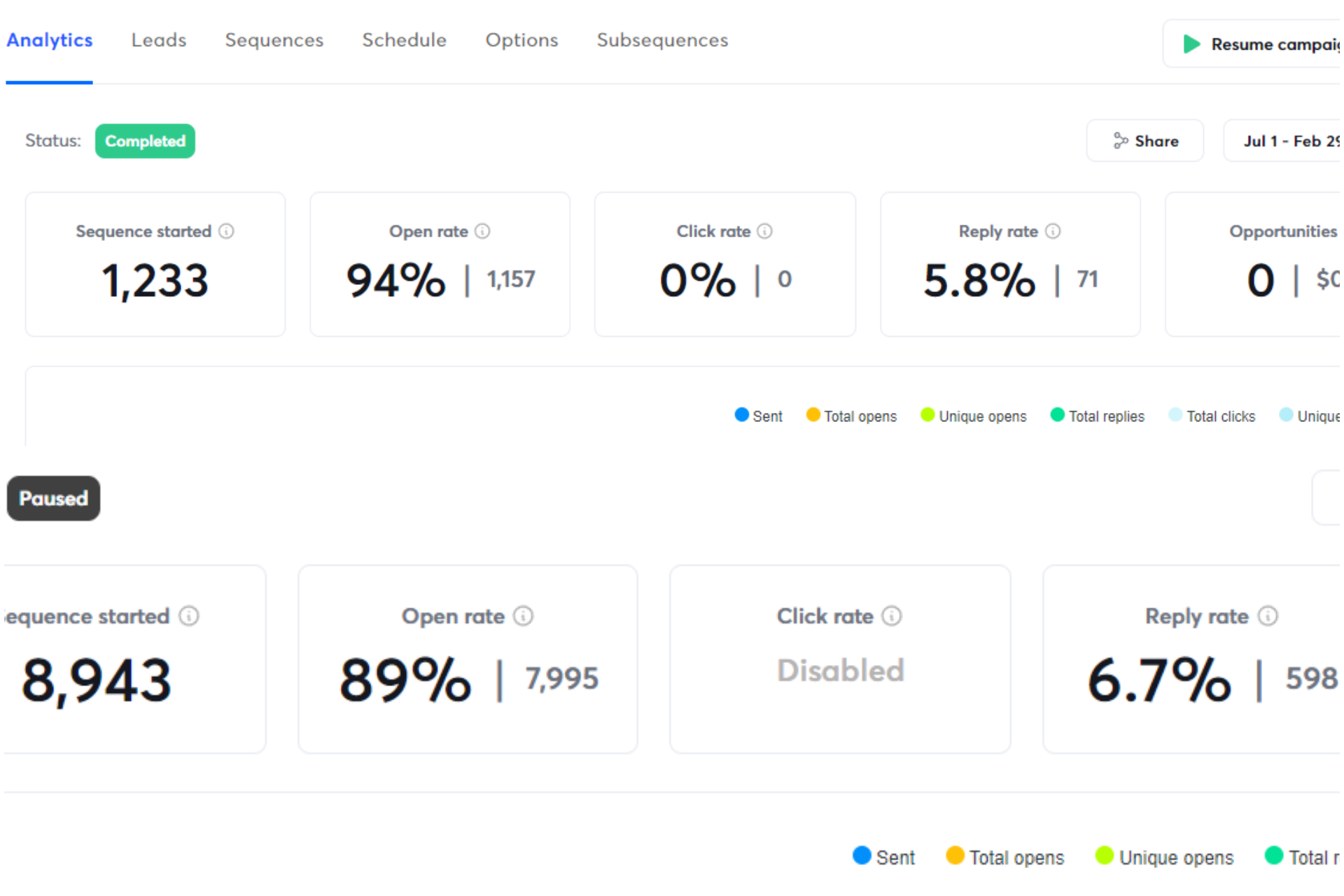Click the Reply rate info icon
The width and height of the screenshot is (1344, 896).
coord(1053,231)
